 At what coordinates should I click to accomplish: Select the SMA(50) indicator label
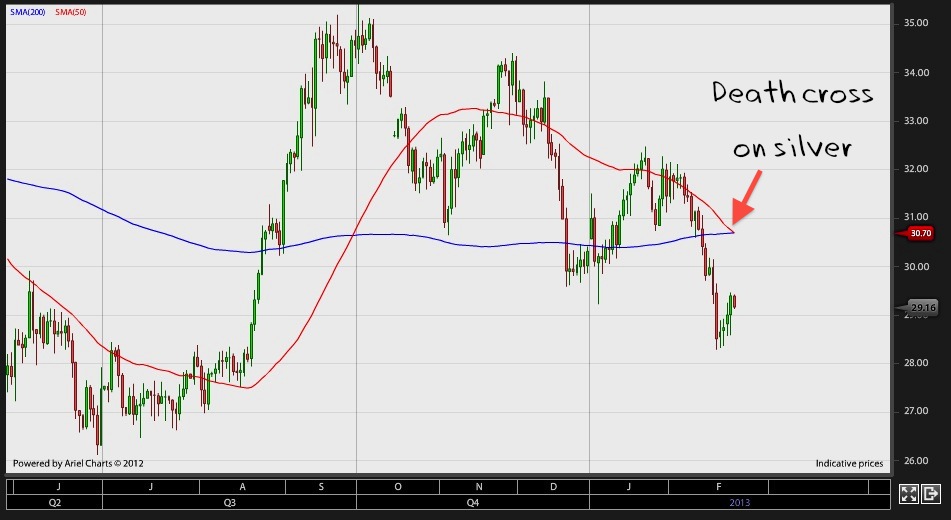point(70,12)
